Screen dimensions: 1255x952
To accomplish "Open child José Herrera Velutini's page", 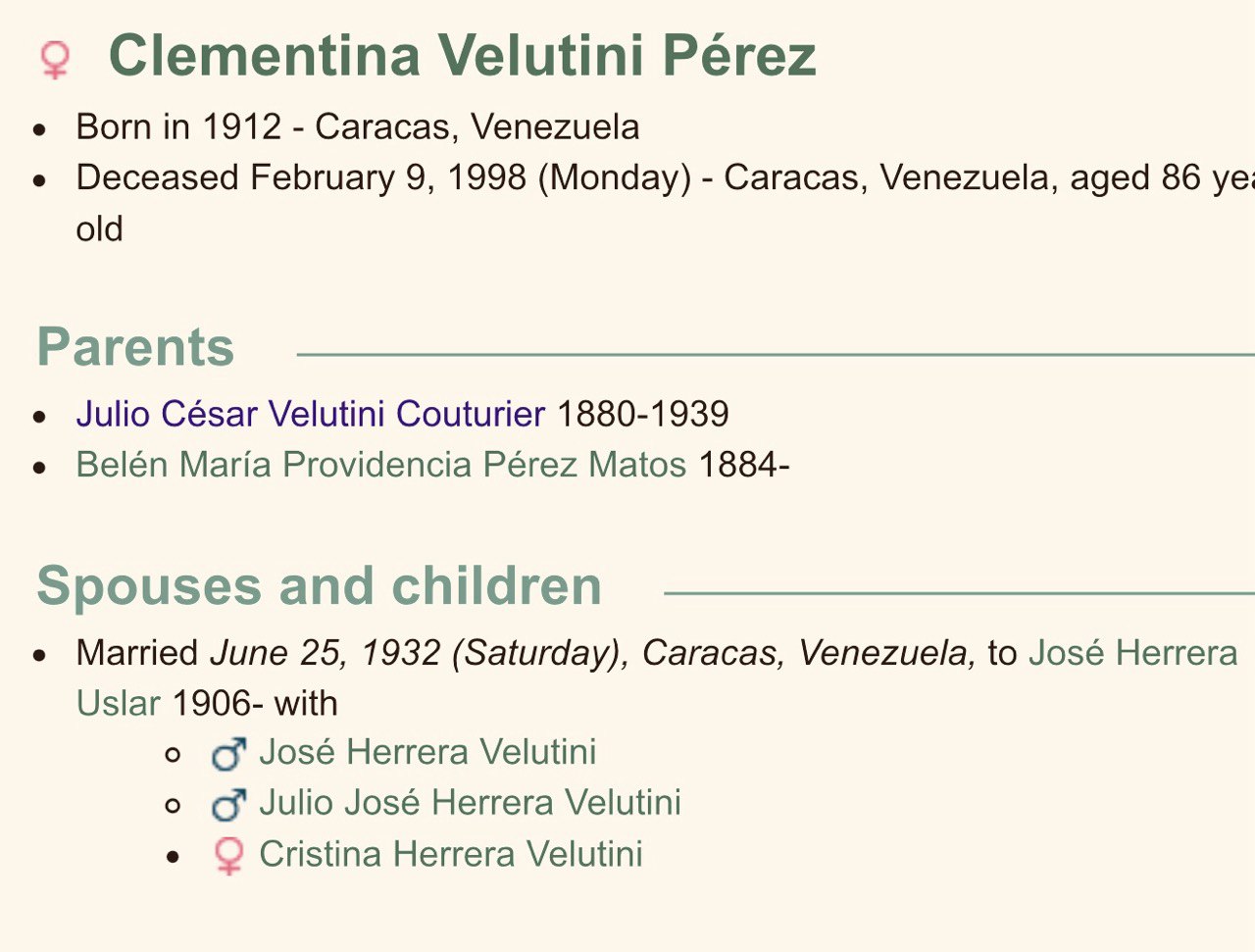I will coord(427,752).
